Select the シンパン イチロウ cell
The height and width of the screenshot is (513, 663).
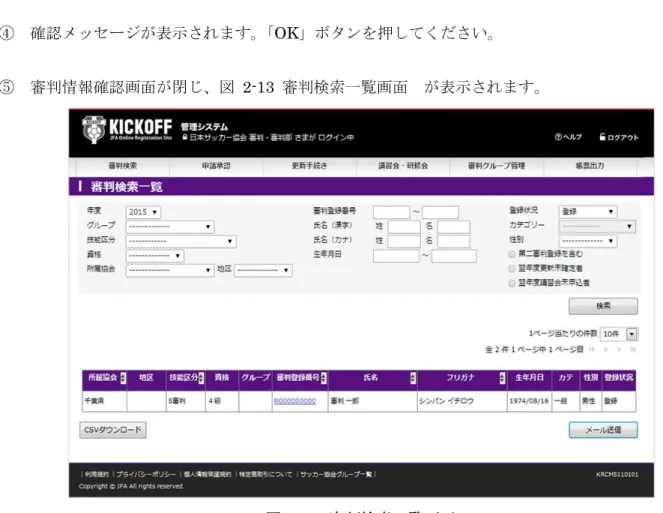pyautogui.click(x=462, y=401)
